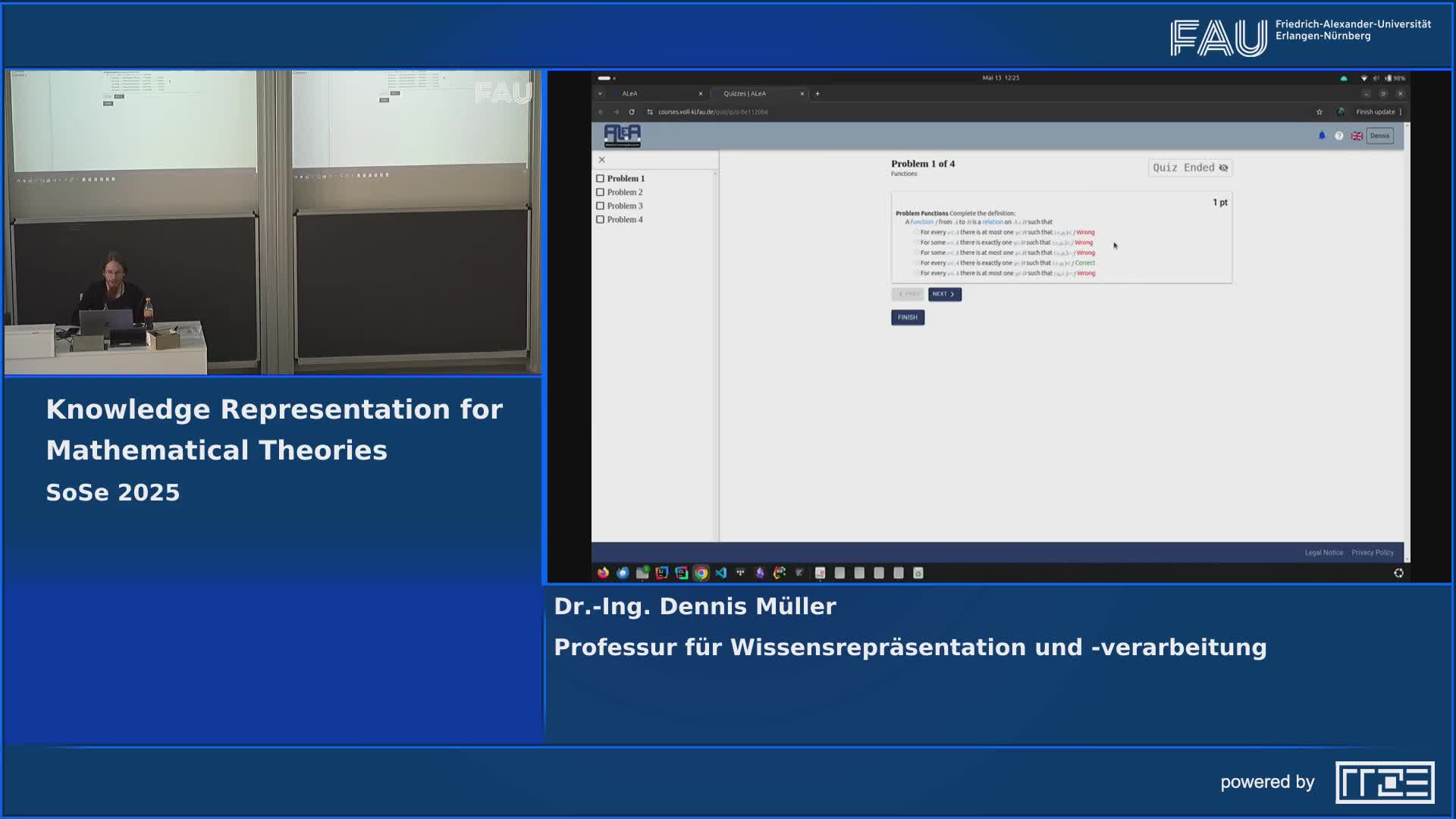Viewport: 1456px width, 819px height.
Task: Check the Problem 3 checkbox
Action: pyautogui.click(x=601, y=206)
